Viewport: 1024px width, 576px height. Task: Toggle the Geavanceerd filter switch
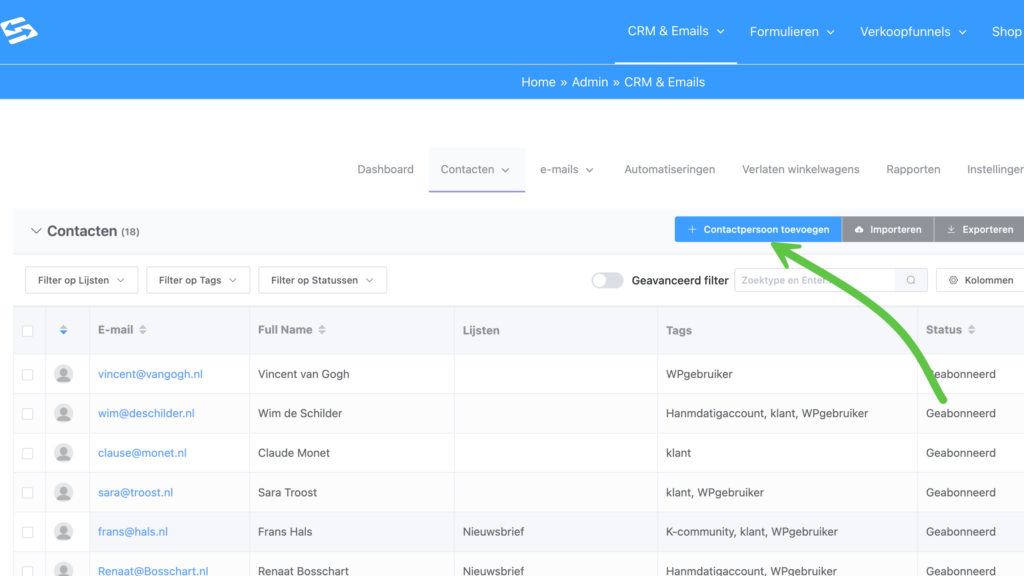(607, 281)
